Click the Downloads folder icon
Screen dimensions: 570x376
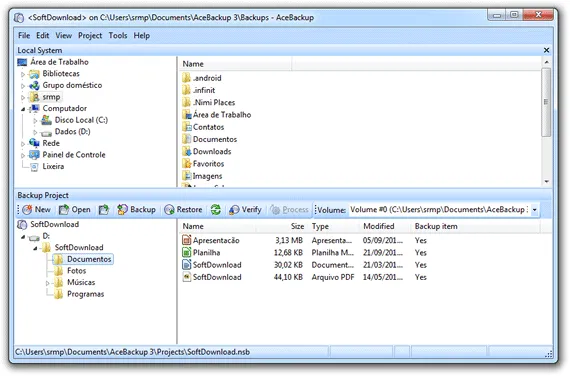pyautogui.click(x=187, y=151)
